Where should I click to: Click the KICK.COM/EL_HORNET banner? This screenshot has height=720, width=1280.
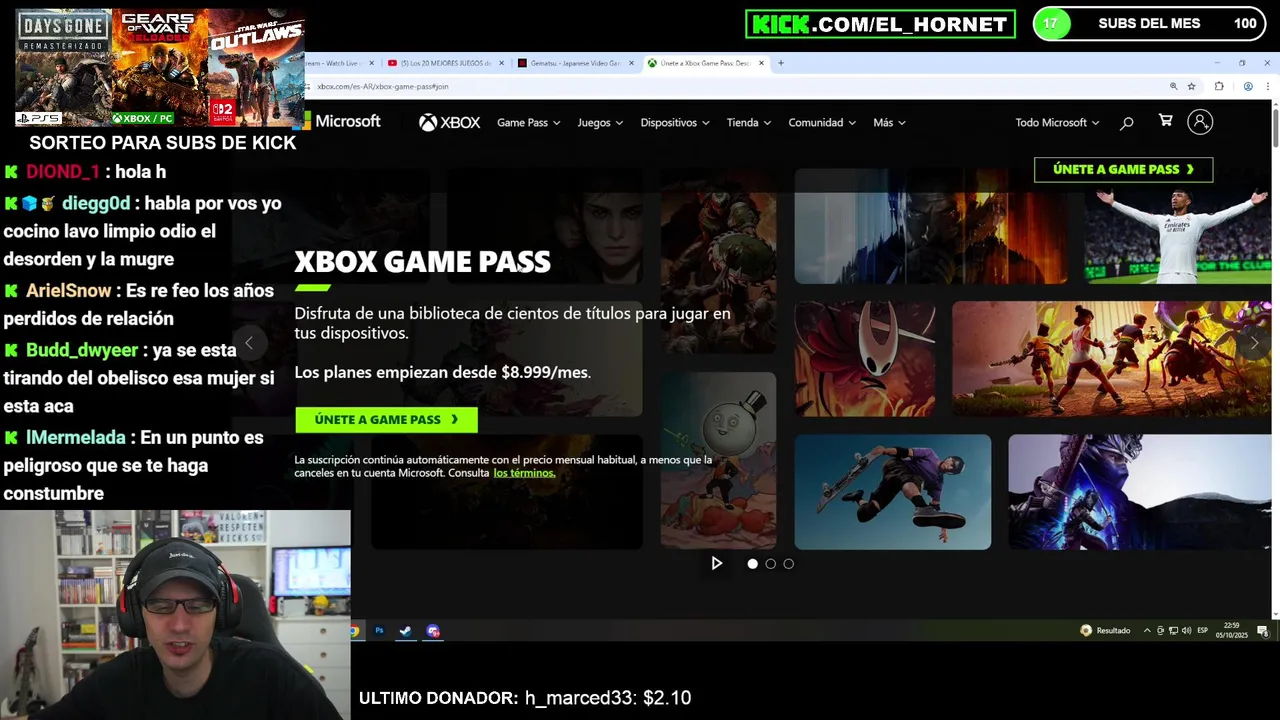click(x=880, y=24)
